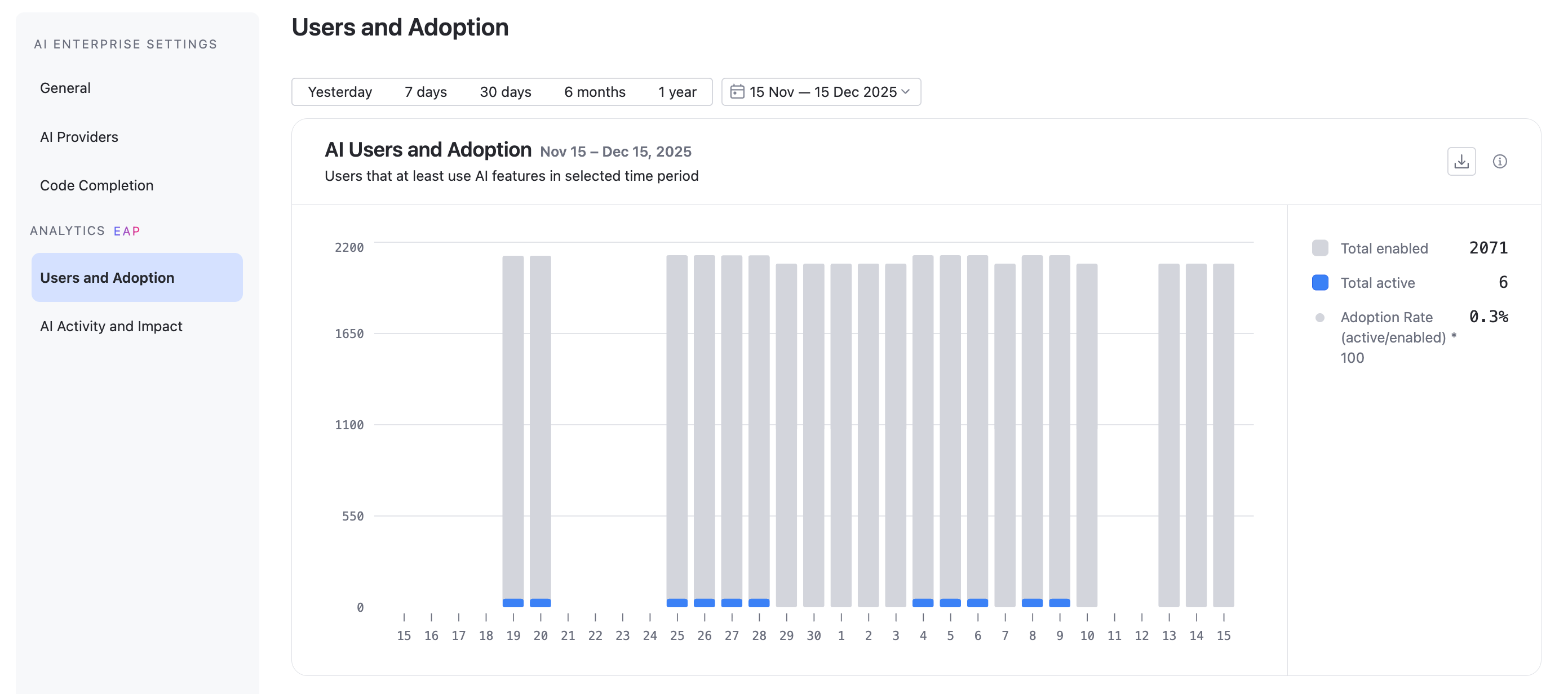Switch to AI Activity and Impact

(111, 326)
